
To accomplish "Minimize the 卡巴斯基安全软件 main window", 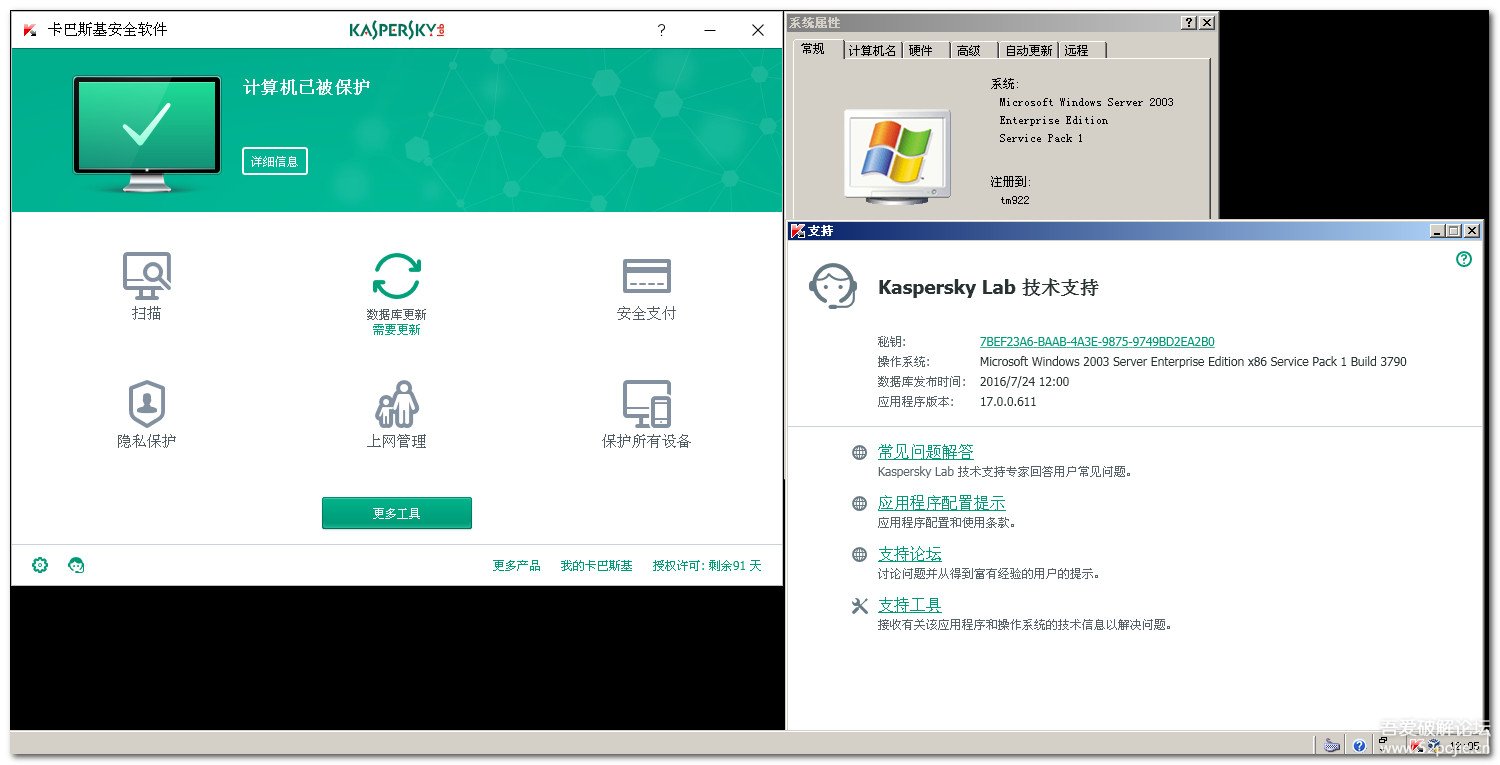I will pos(710,30).
